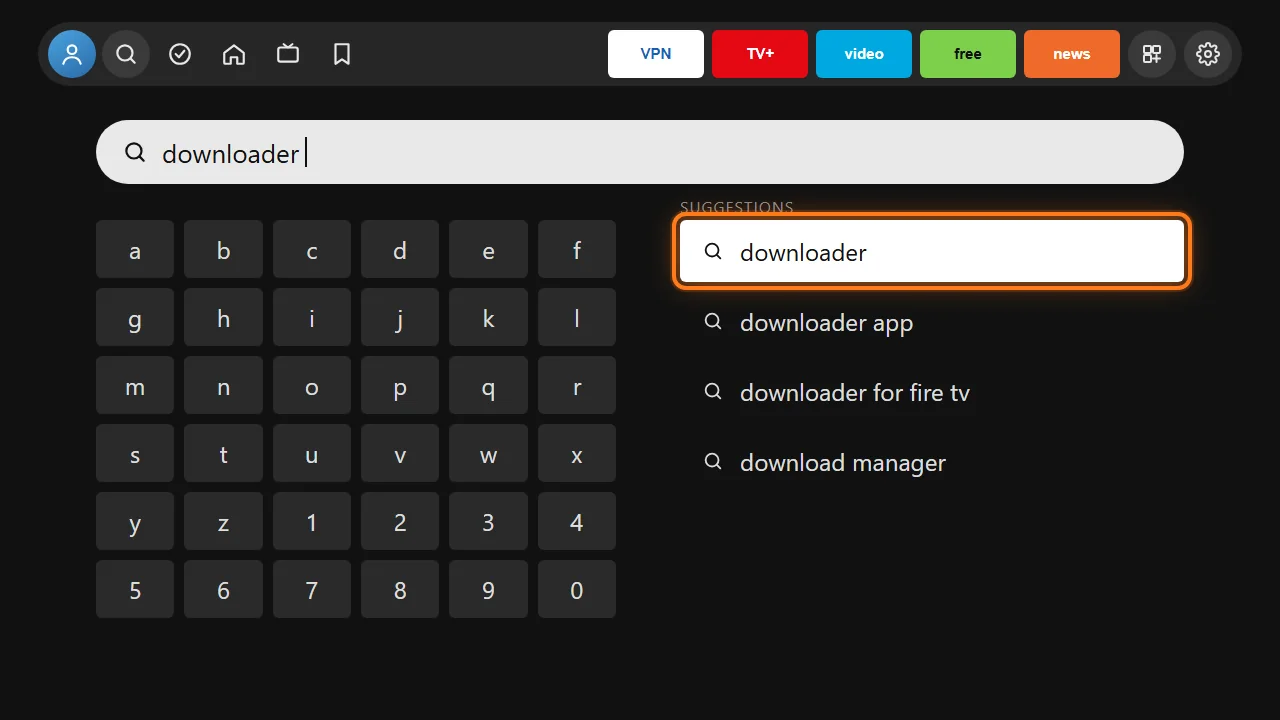Image resolution: width=1280 pixels, height=720 pixels.
Task: Launch the video app tile
Action: [864, 54]
